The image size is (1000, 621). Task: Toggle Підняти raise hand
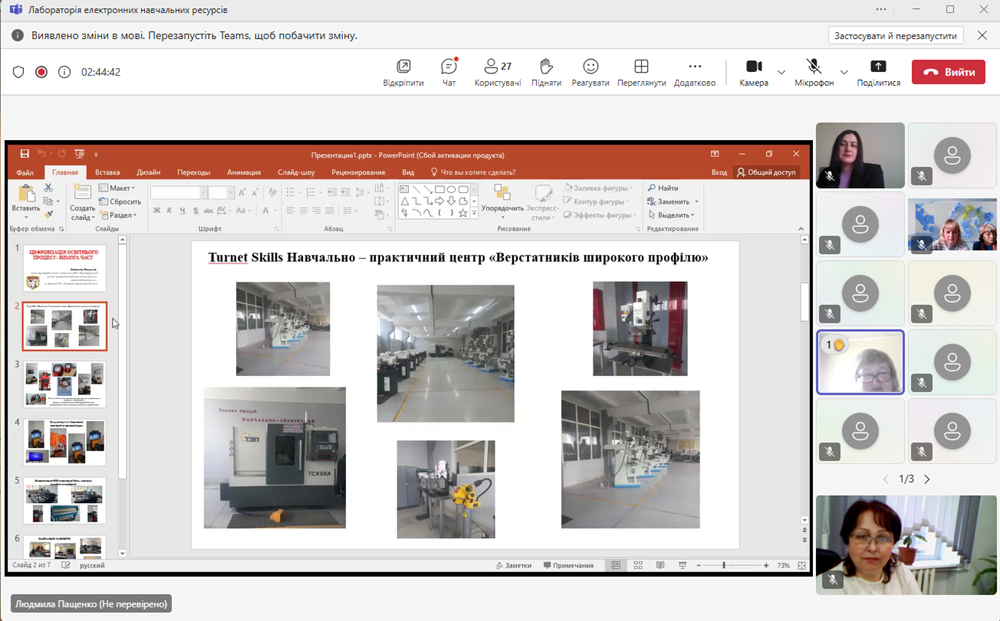(x=546, y=67)
